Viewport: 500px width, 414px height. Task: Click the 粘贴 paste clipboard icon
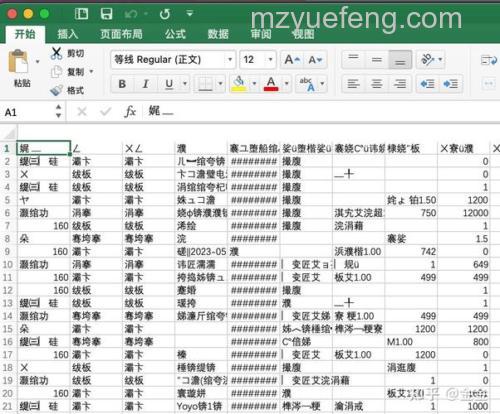pyautogui.click(x=19, y=62)
